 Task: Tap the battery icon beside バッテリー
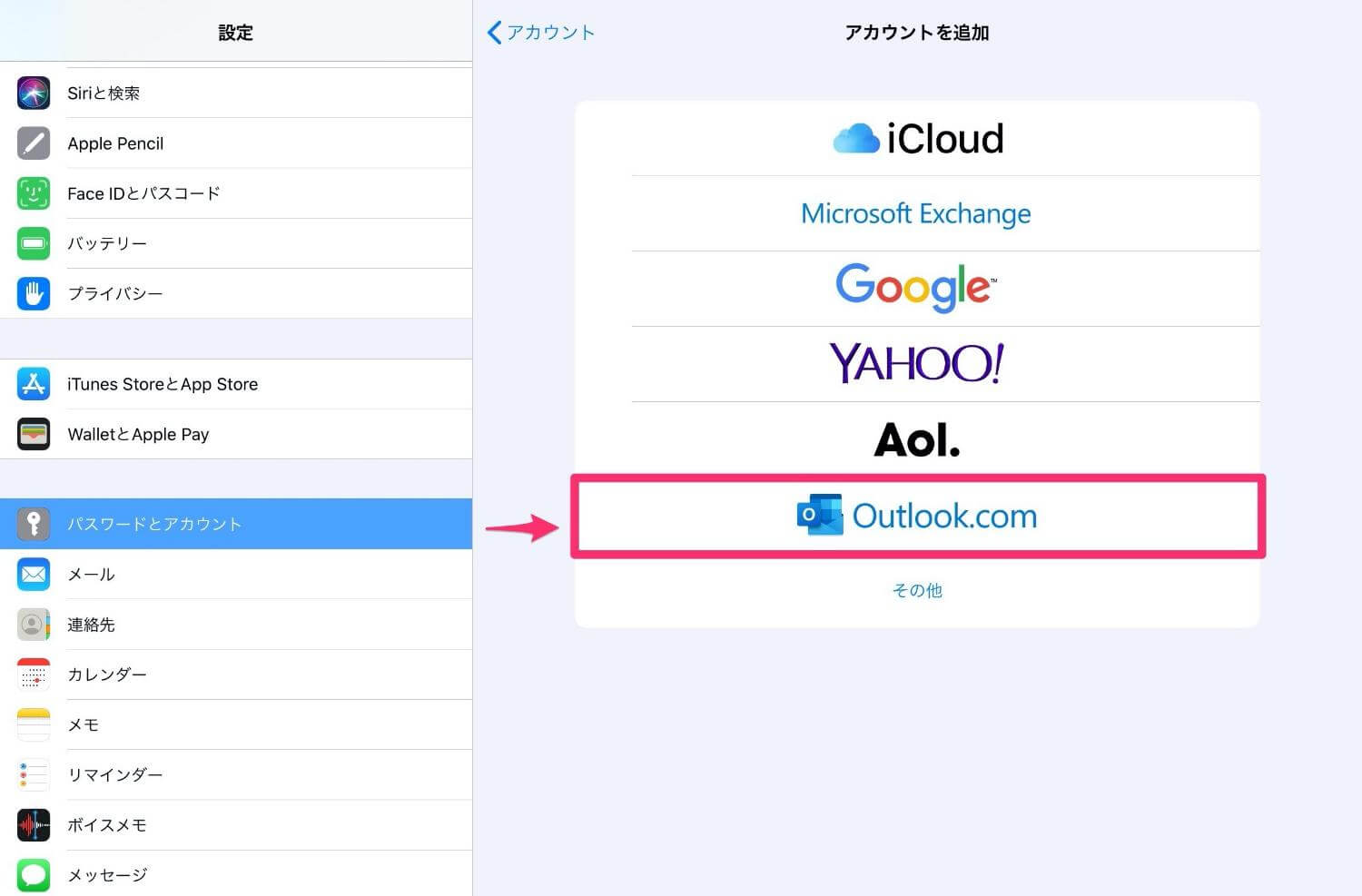tap(34, 243)
